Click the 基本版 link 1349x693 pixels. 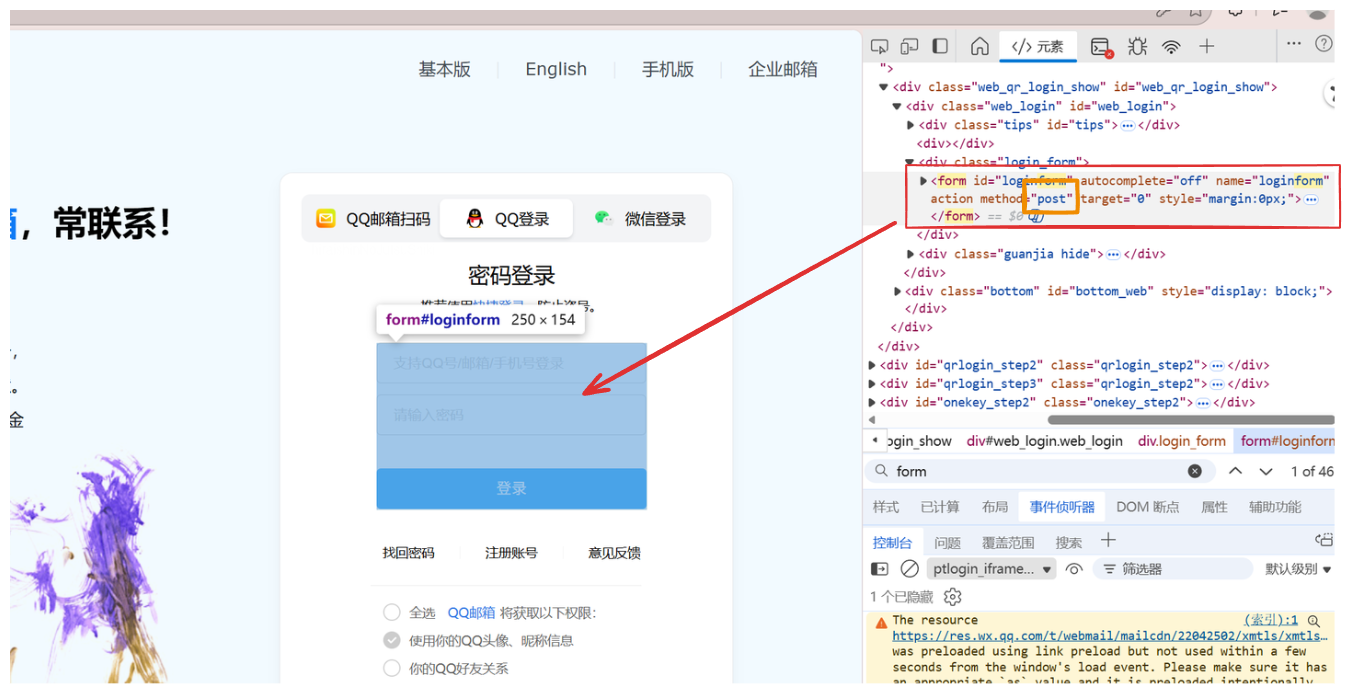click(444, 69)
